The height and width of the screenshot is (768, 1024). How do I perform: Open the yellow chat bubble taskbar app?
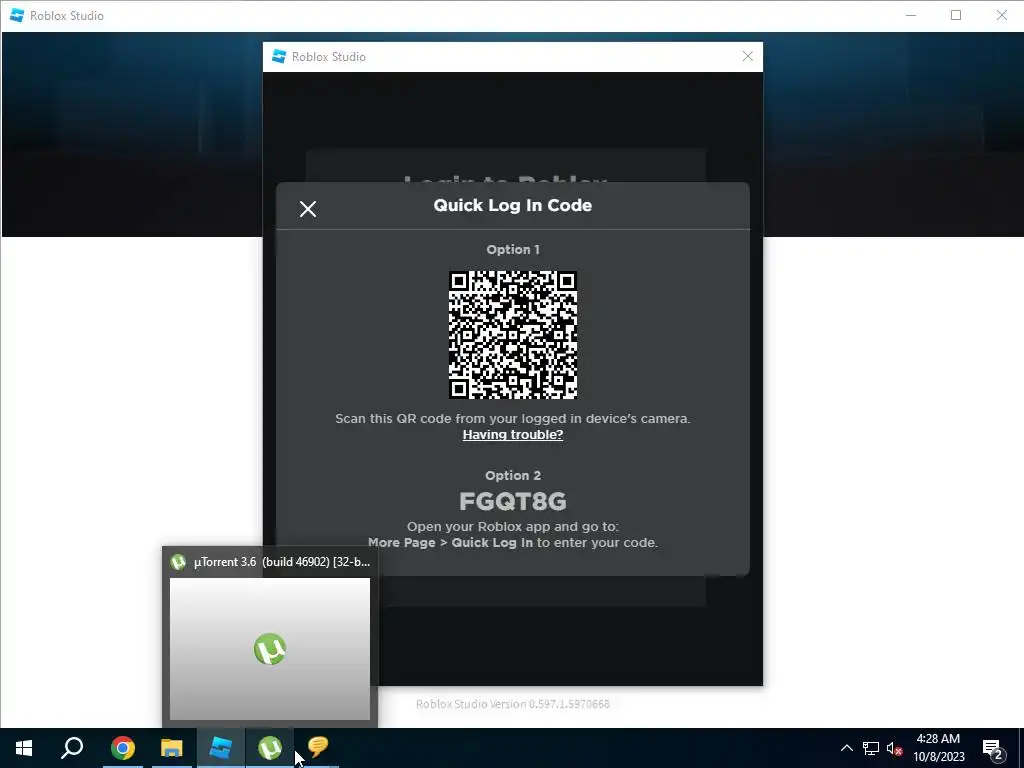click(x=318, y=748)
